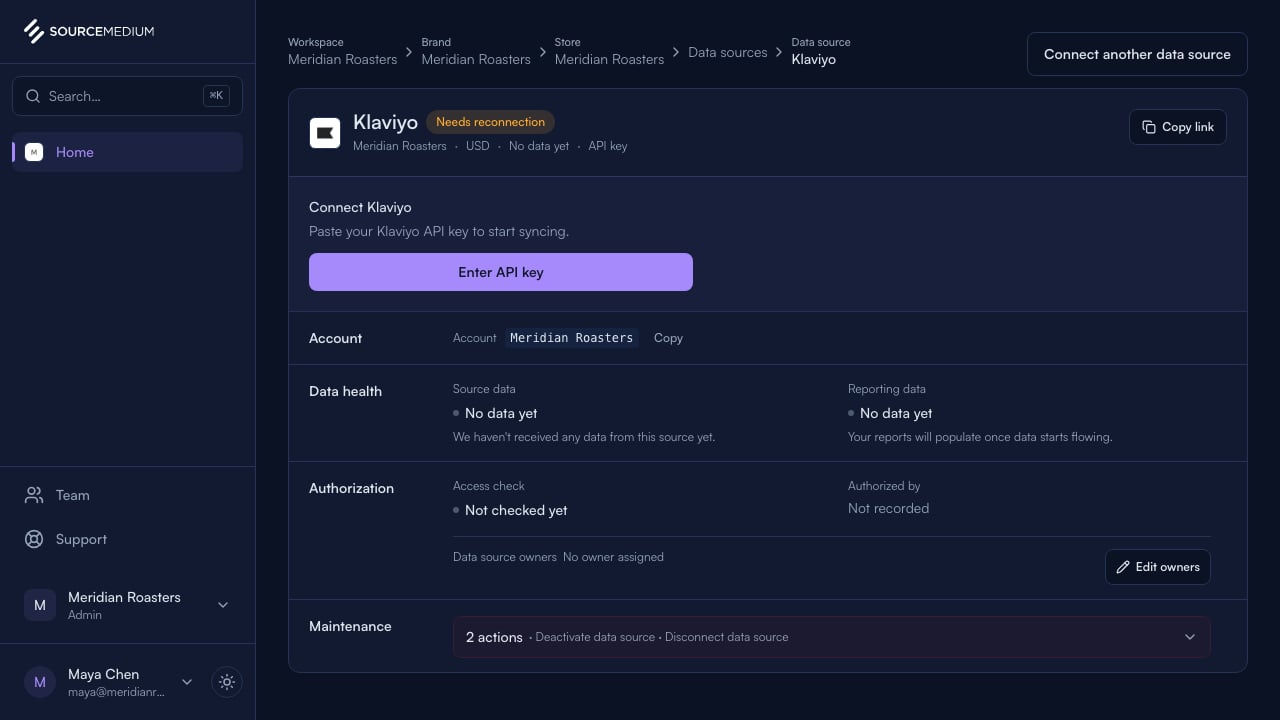1280x720 pixels.
Task: Click the "Not checked yet" access status
Action: coord(516,510)
